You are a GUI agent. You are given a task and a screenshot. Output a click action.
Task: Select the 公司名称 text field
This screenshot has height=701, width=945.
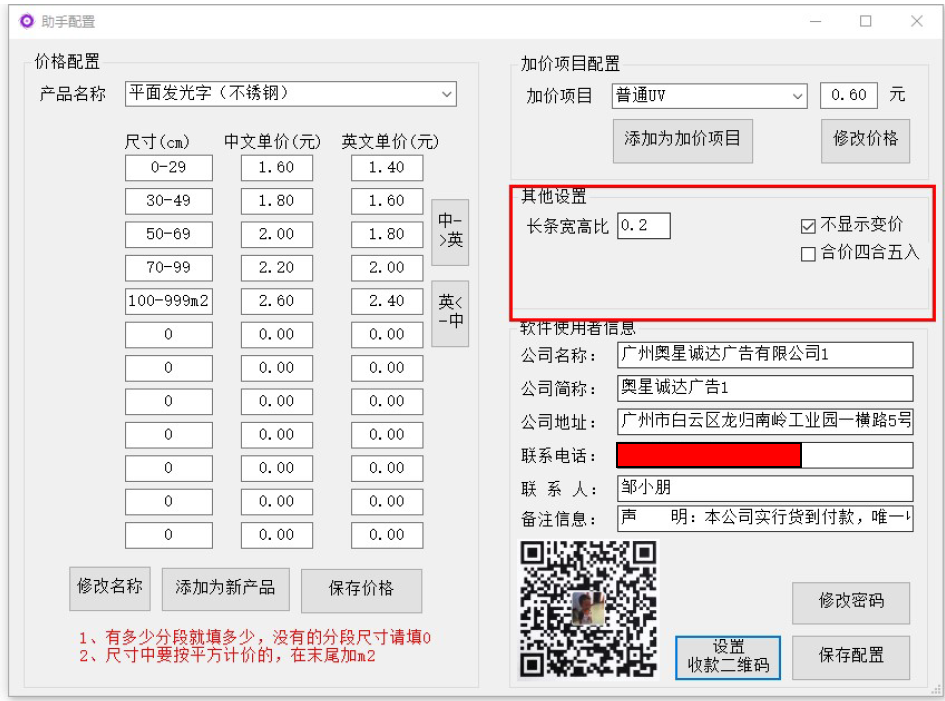click(x=765, y=355)
